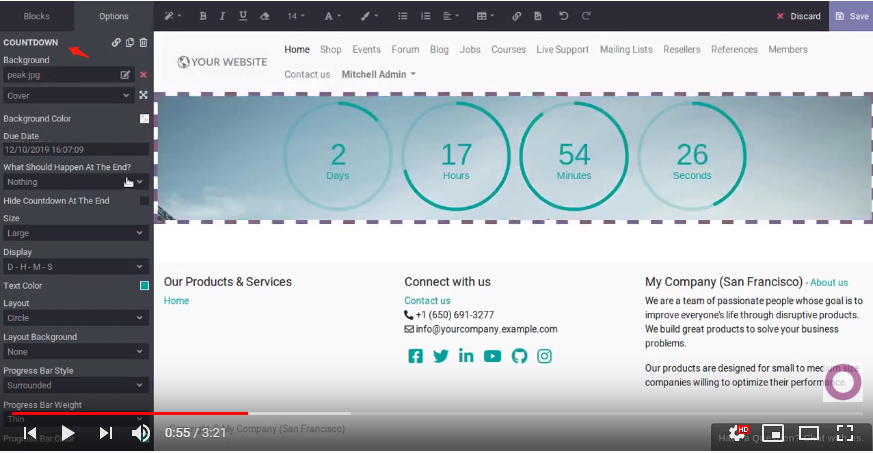Toggle video fullscreen mode

point(845,433)
